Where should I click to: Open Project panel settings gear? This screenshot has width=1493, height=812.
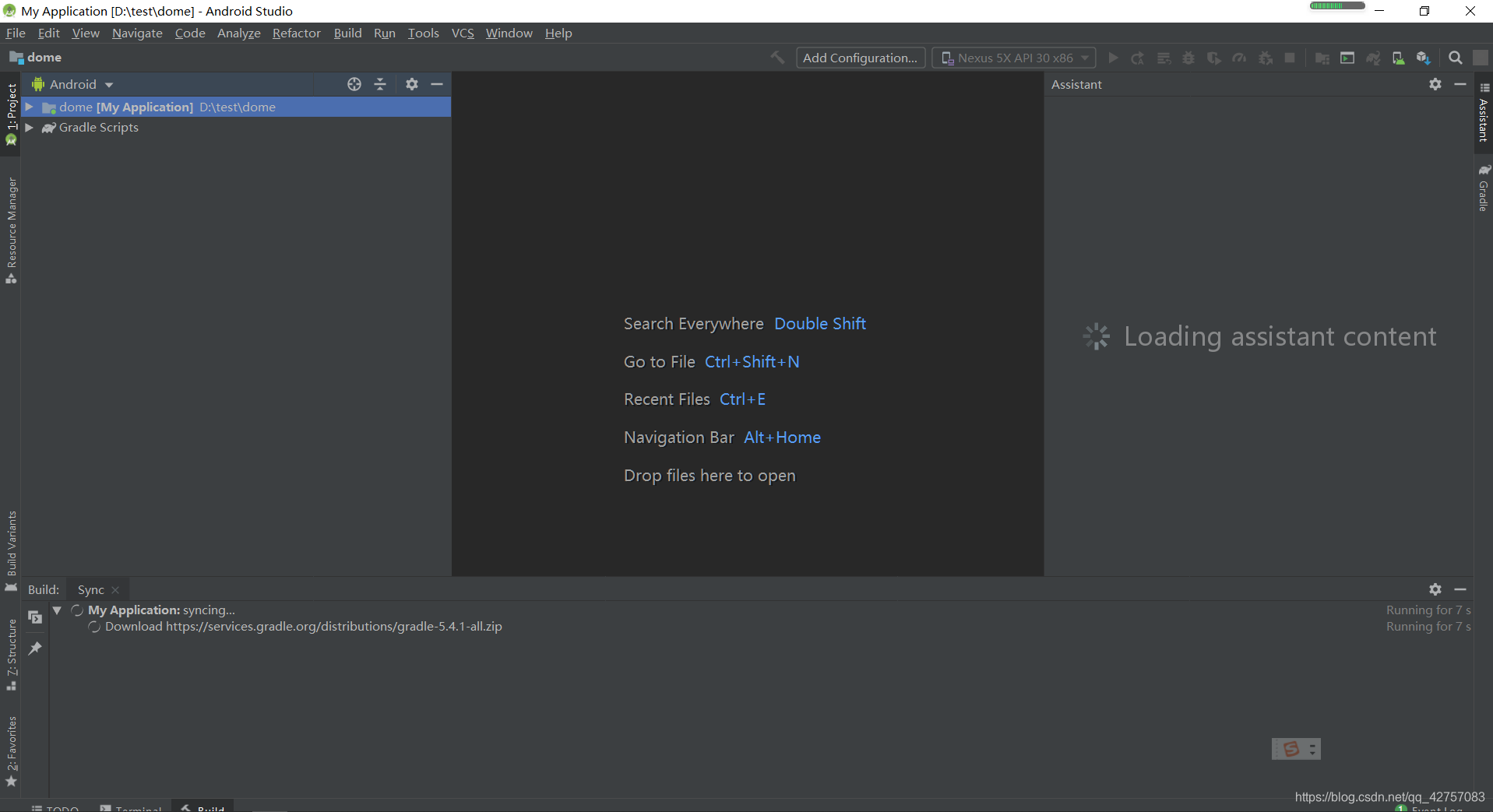tap(412, 84)
